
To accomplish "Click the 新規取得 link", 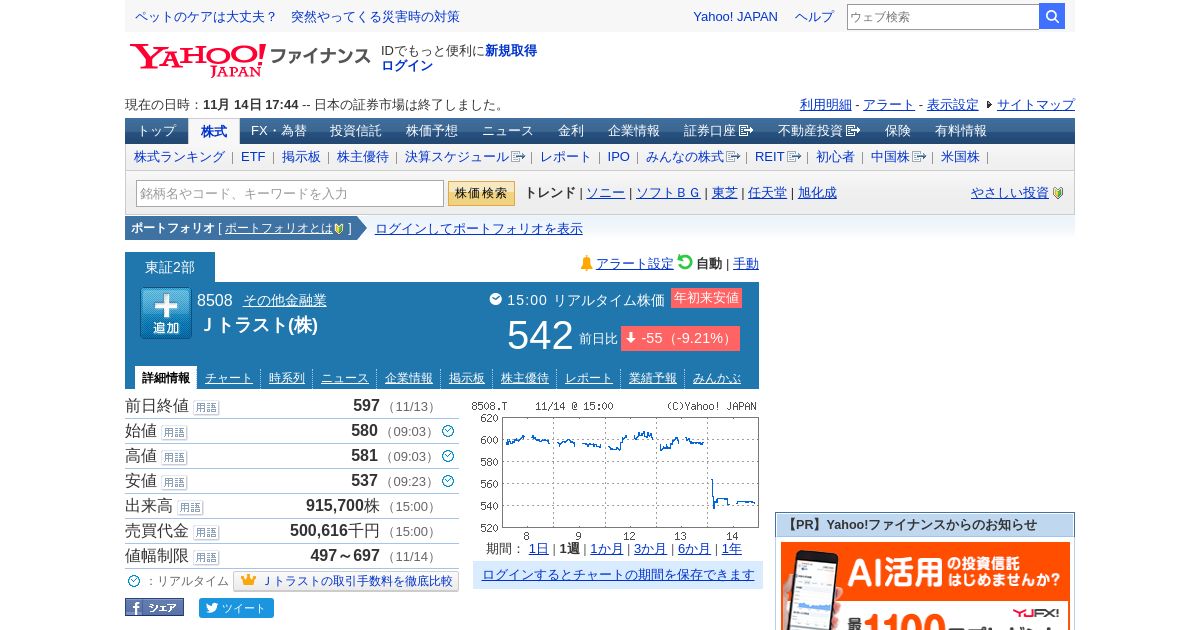I will [511, 51].
